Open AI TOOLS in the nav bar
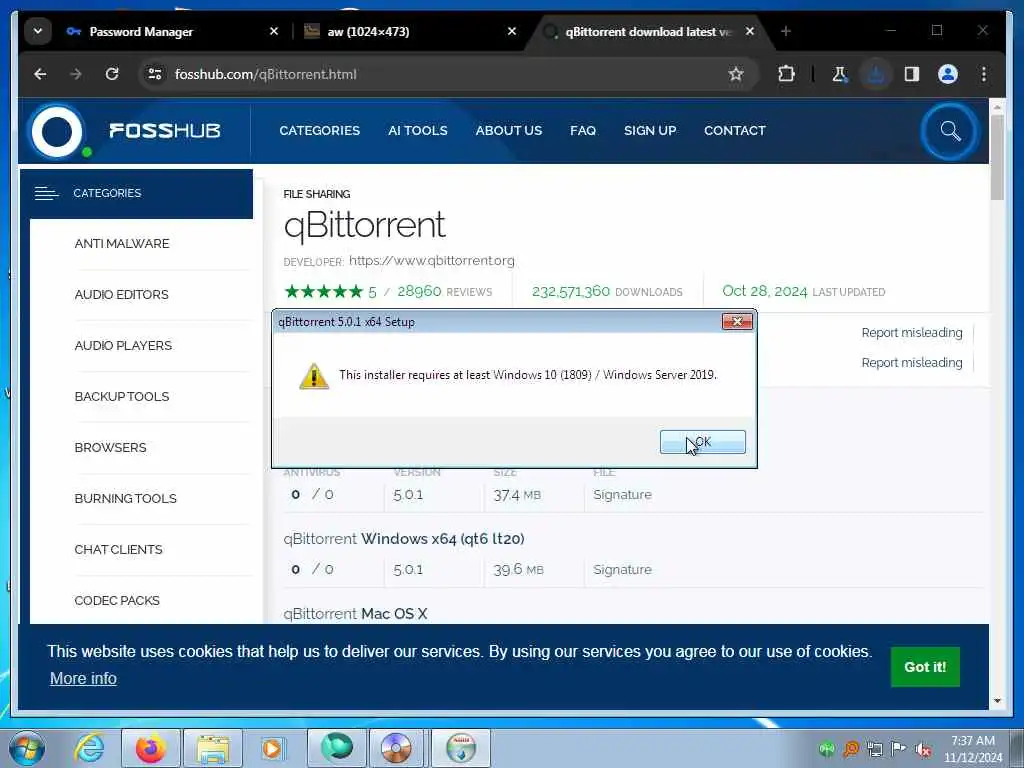 click(x=418, y=131)
